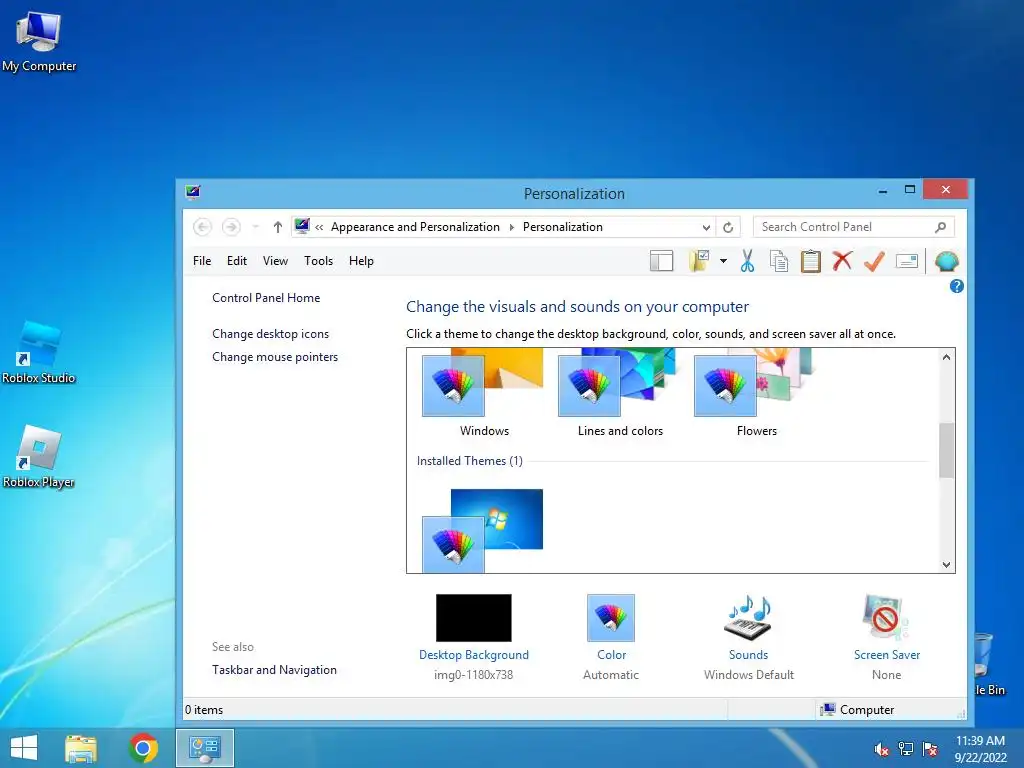The image size is (1024, 768).
Task: Click the Search Control Panel field
Action: click(854, 227)
